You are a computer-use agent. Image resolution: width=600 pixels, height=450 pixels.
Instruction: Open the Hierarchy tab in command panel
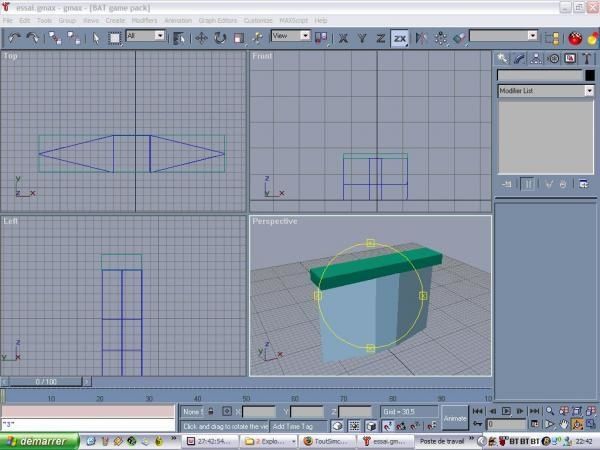click(x=536, y=59)
